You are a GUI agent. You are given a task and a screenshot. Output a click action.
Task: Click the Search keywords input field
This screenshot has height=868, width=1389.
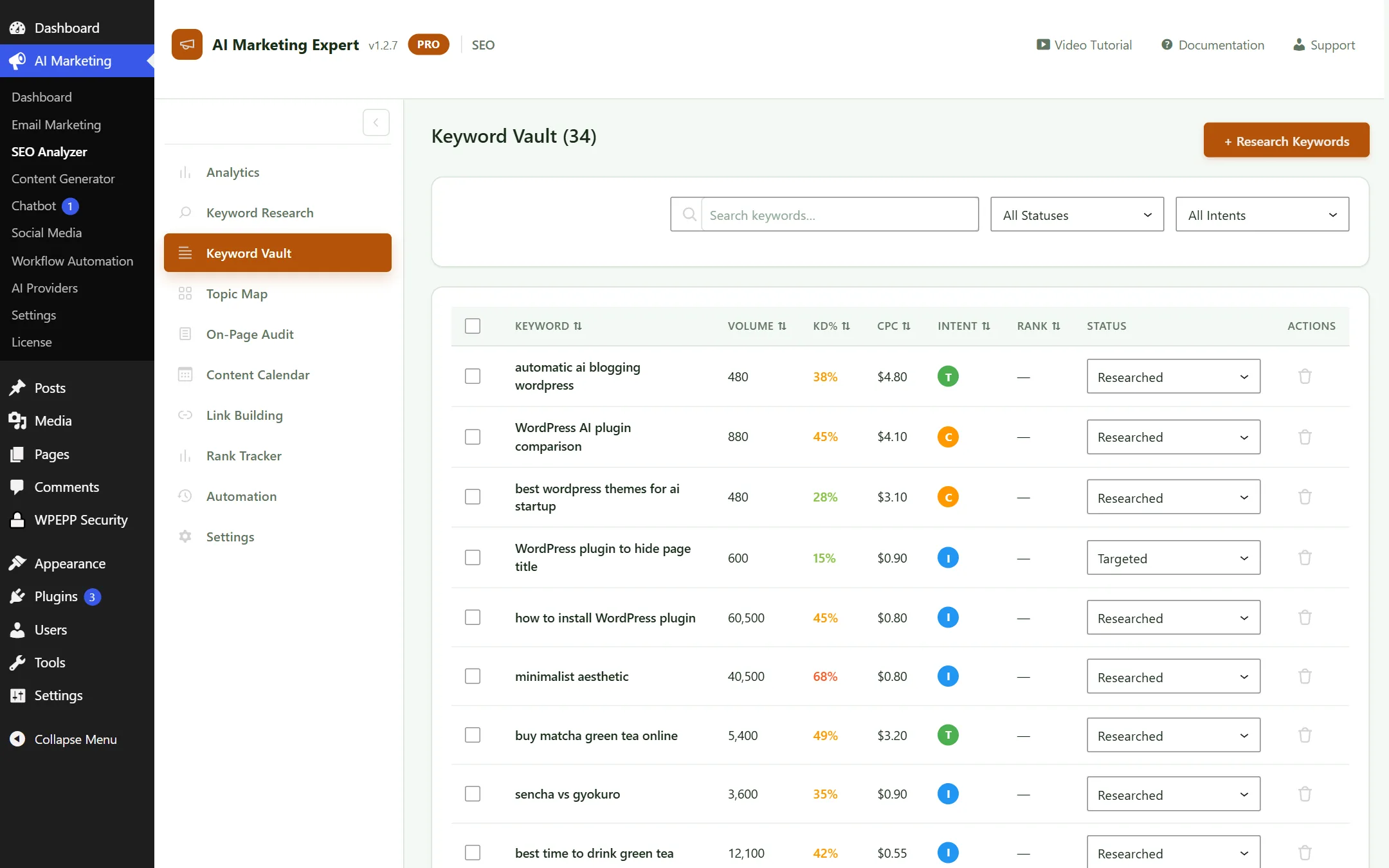[840, 215]
